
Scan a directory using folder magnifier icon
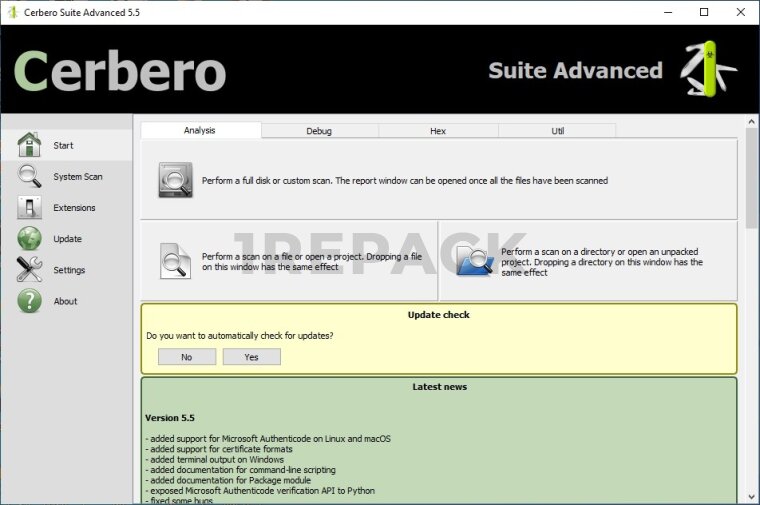[x=474, y=261]
